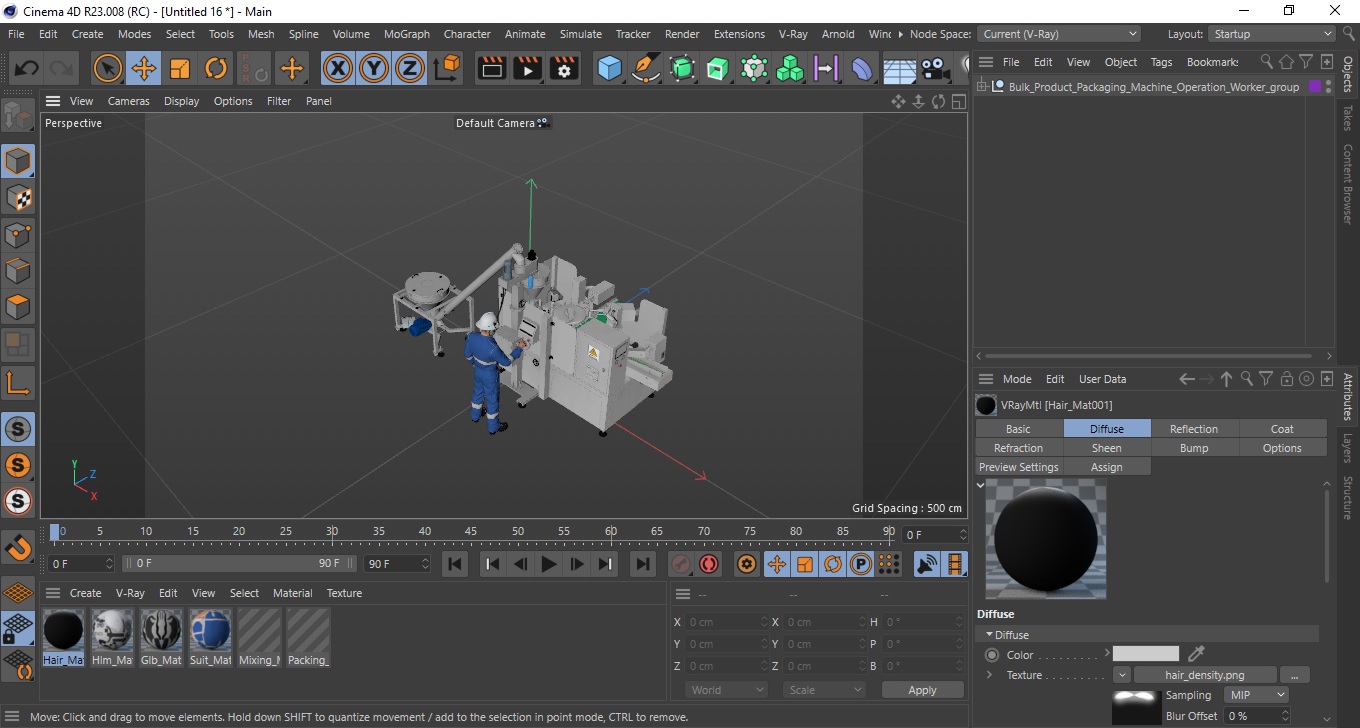
Task: Toggle Autokeying button
Action: coord(709,564)
